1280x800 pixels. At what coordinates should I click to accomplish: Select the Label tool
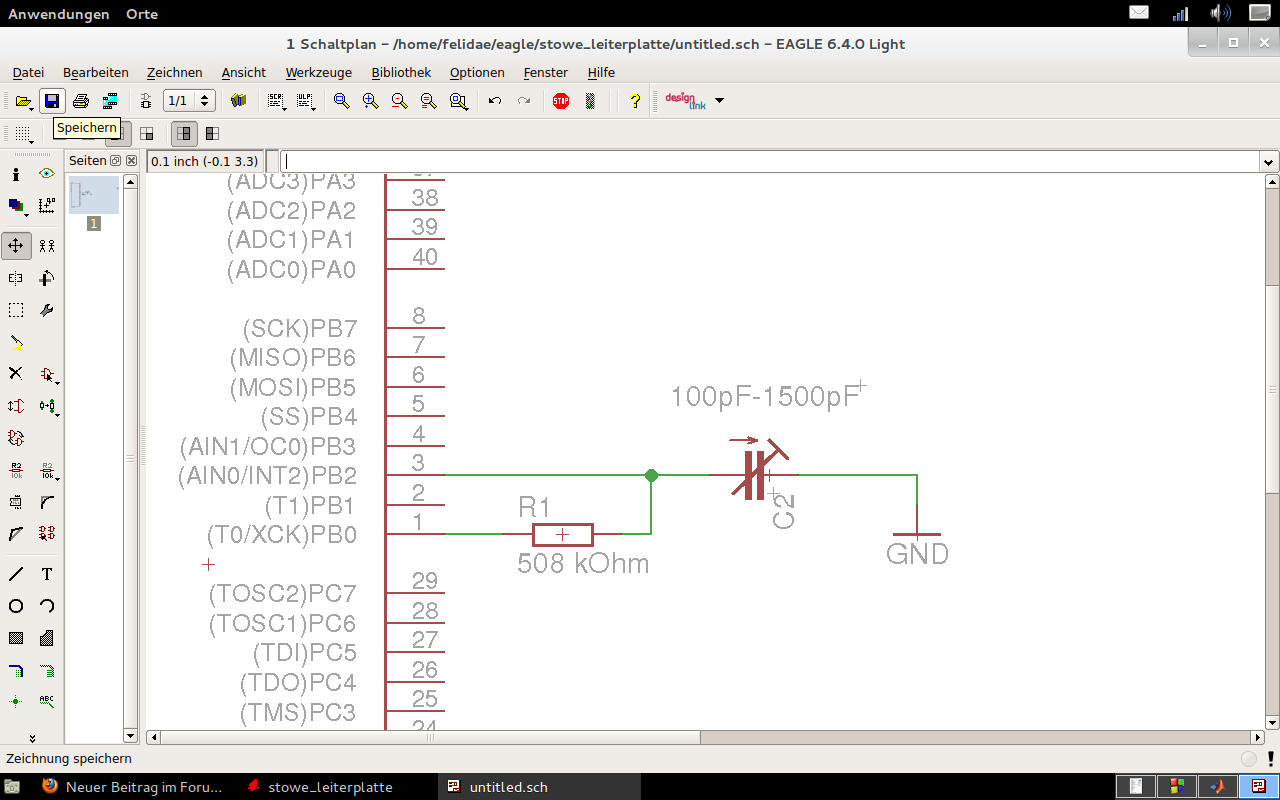pyautogui.click(x=47, y=702)
